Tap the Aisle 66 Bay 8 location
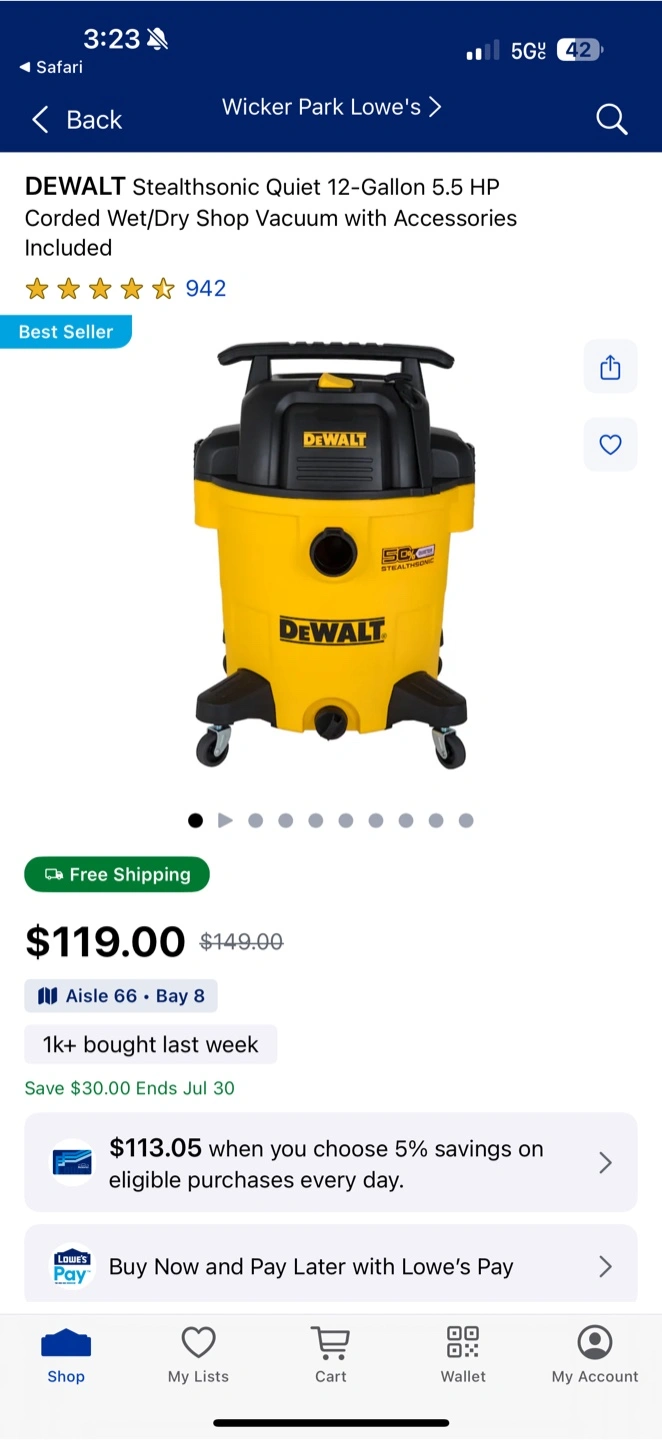This screenshot has height=1440, width=662. tap(121, 996)
